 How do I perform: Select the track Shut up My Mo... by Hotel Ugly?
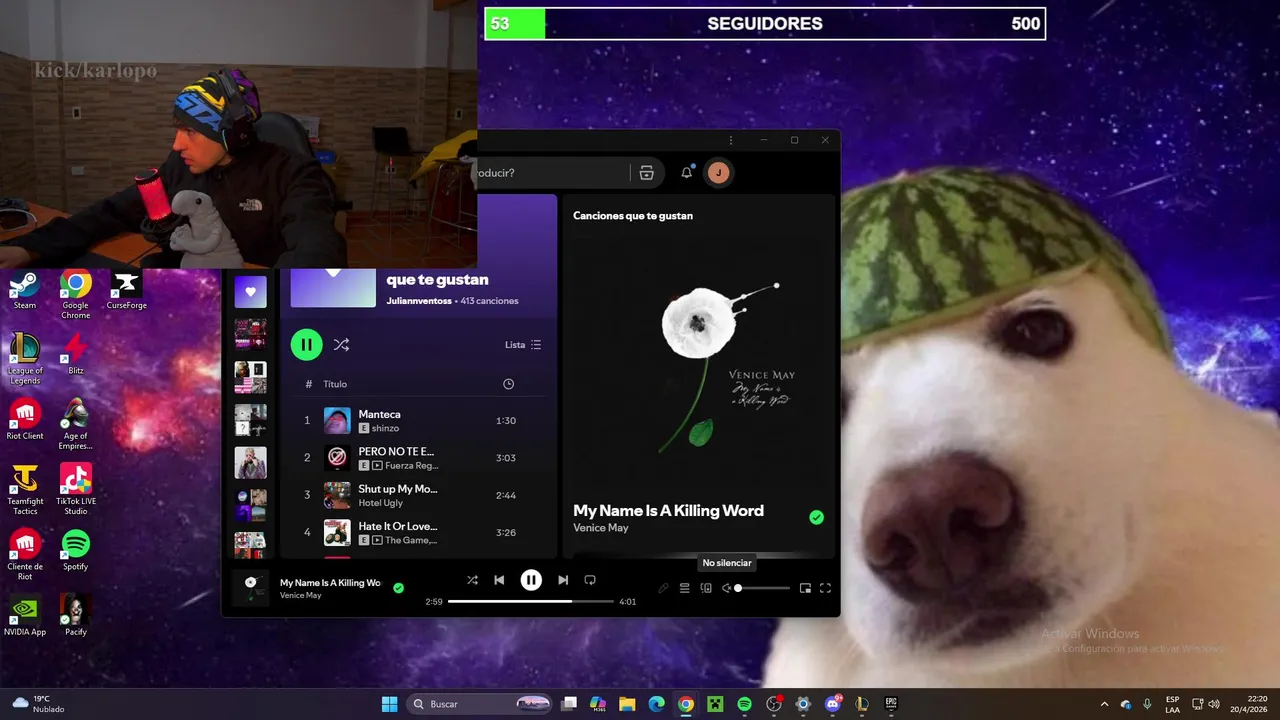tap(418, 495)
